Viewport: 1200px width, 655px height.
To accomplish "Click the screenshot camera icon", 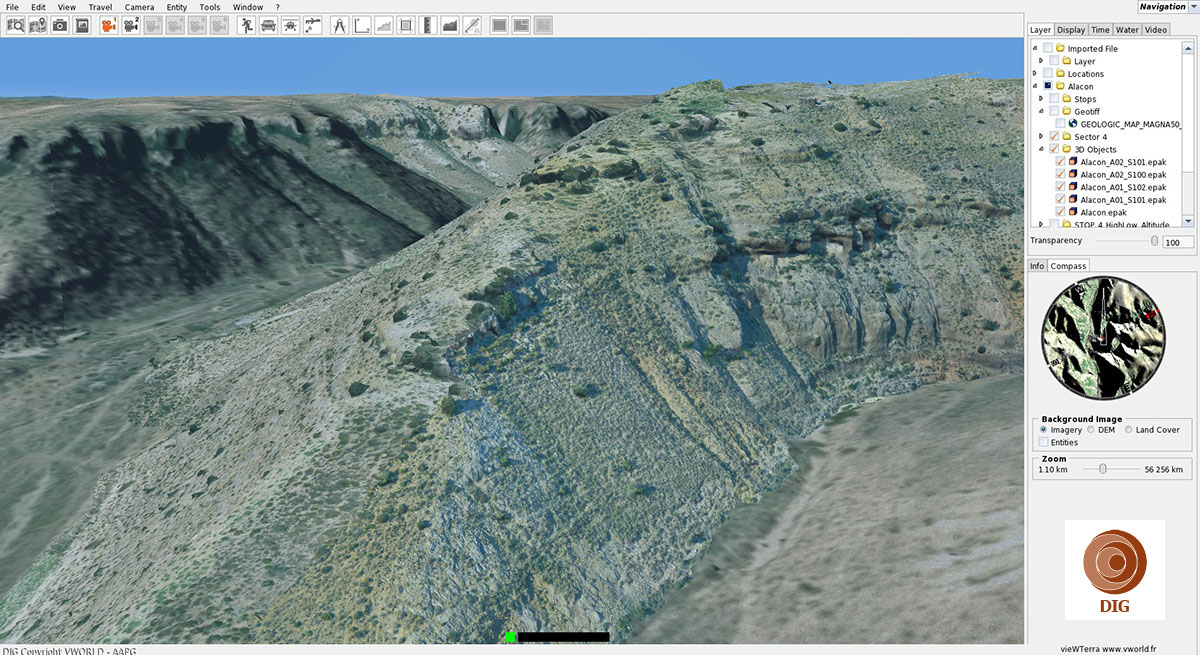I will (x=60, y=25).
